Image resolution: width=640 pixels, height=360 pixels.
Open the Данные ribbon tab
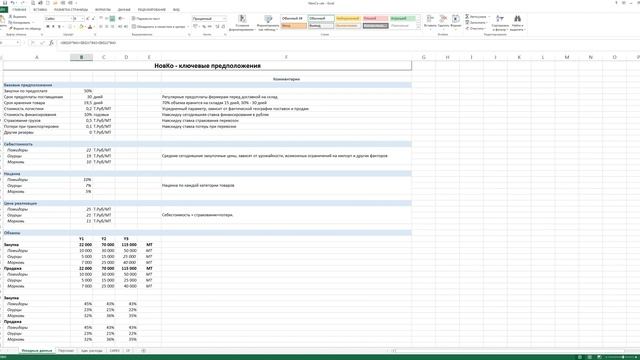click(x=124, y=9)
